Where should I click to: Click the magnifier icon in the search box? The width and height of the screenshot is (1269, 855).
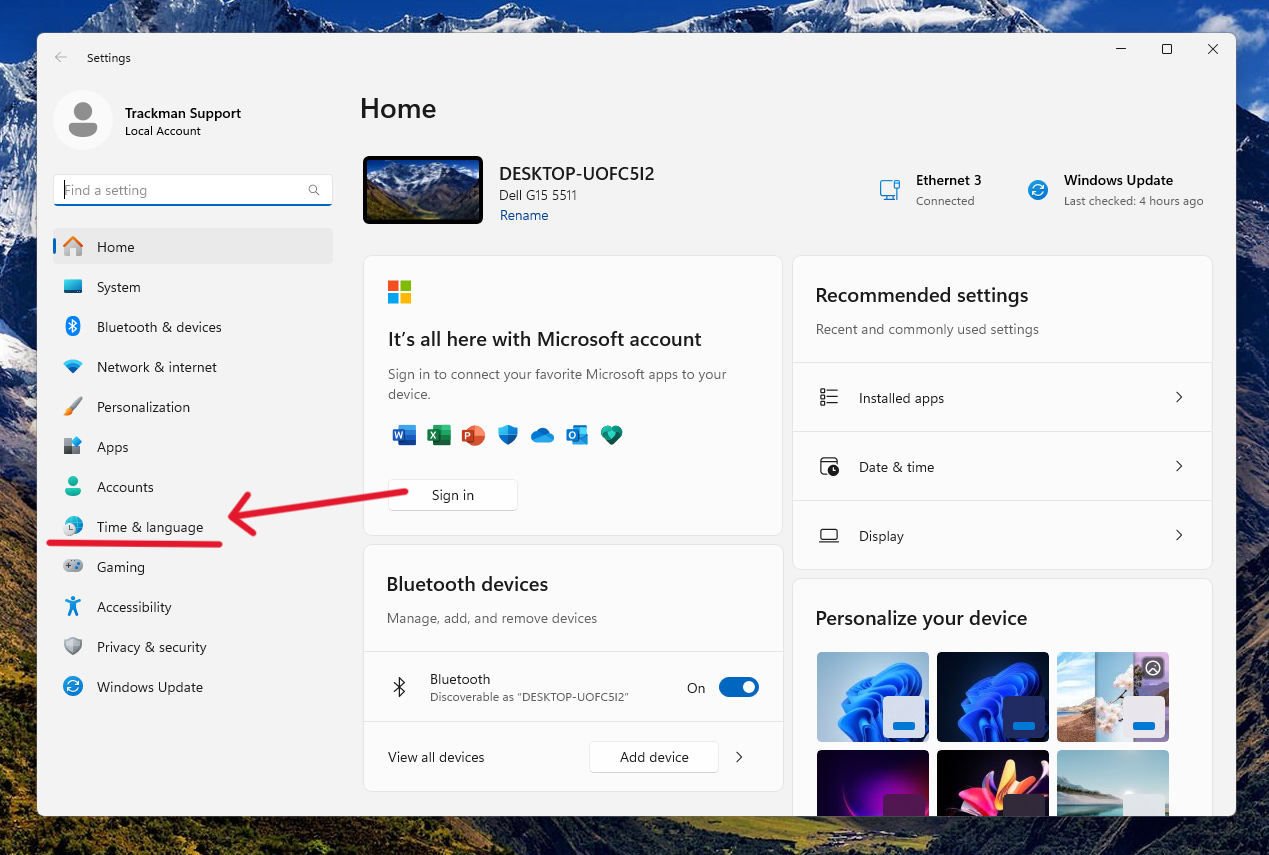[314, 190]
